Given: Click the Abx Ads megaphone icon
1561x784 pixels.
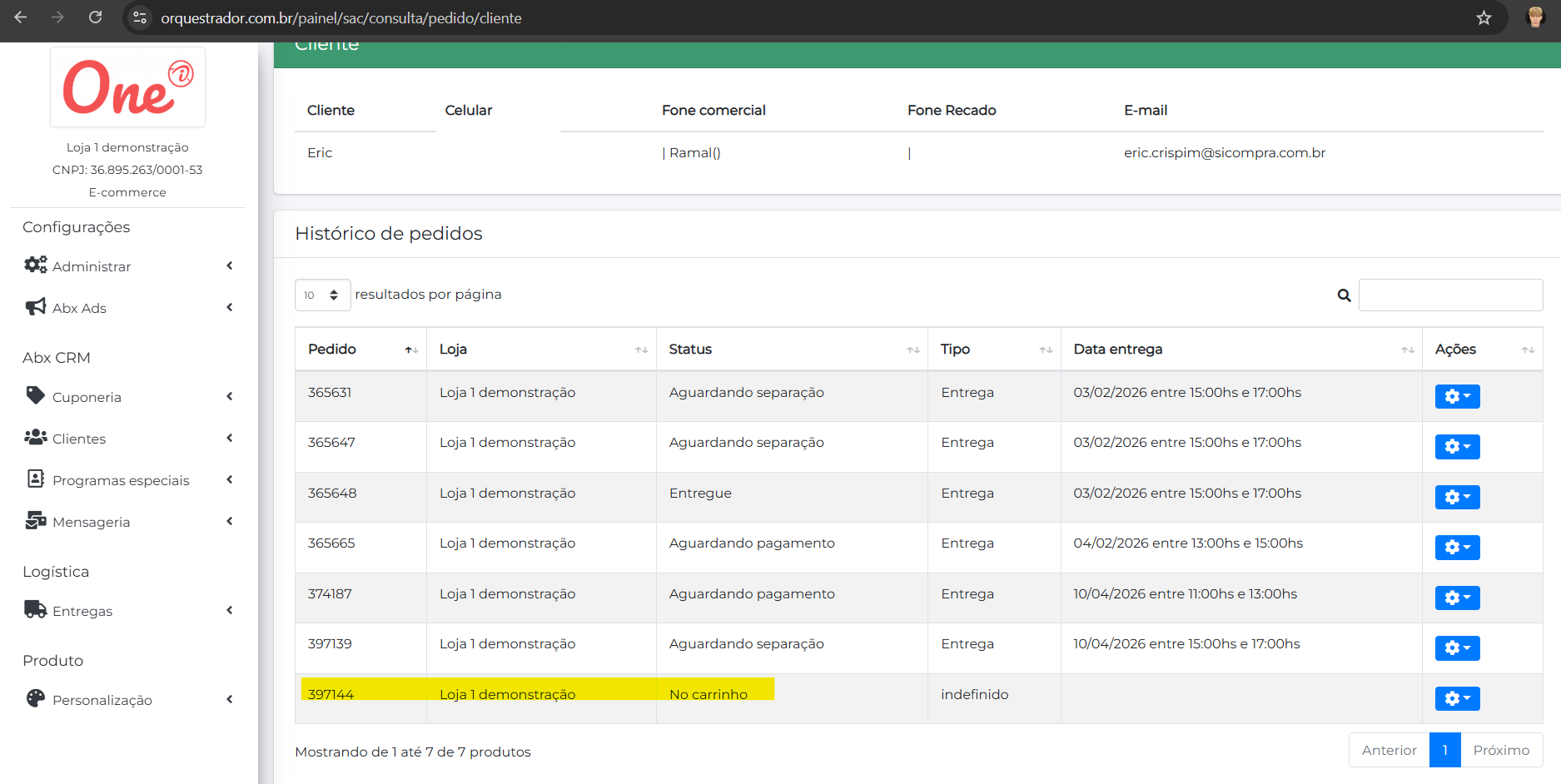Looking at the screenshot, I should click(x=35, y=307).
